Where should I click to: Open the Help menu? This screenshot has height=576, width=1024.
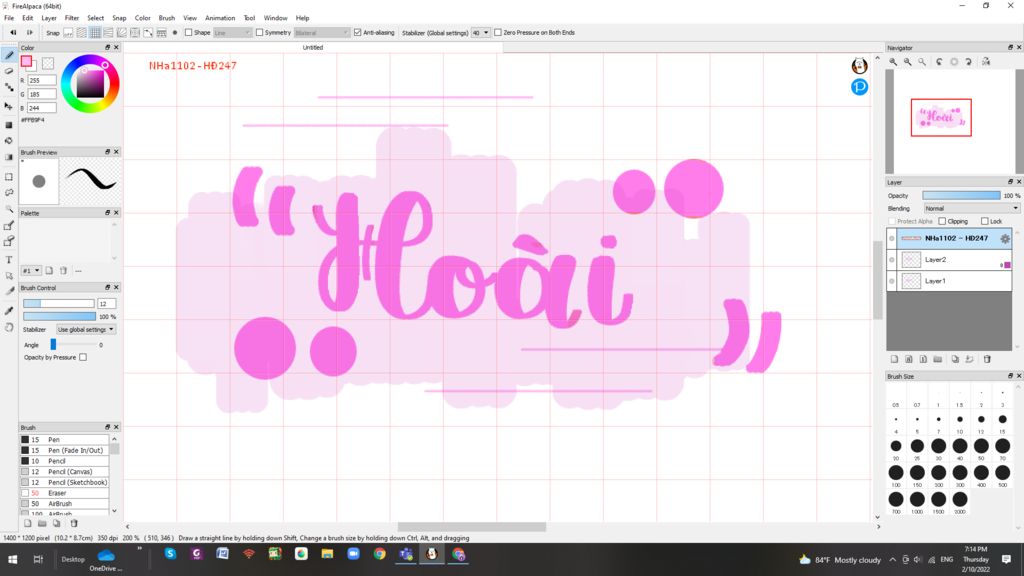point(302,18)
